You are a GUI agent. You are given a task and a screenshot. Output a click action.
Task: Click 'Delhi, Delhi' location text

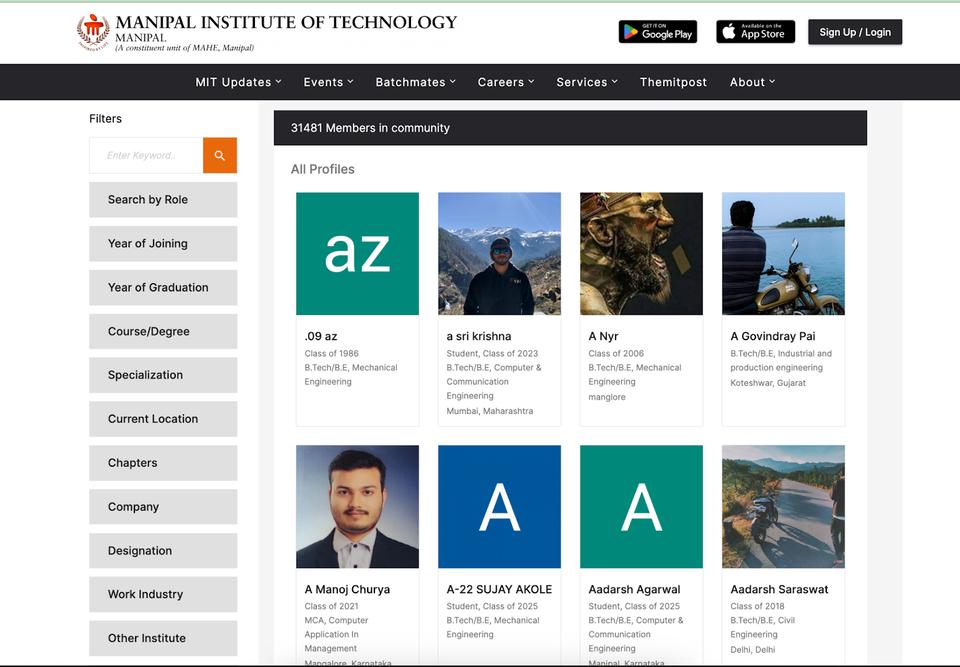(752, 649)
